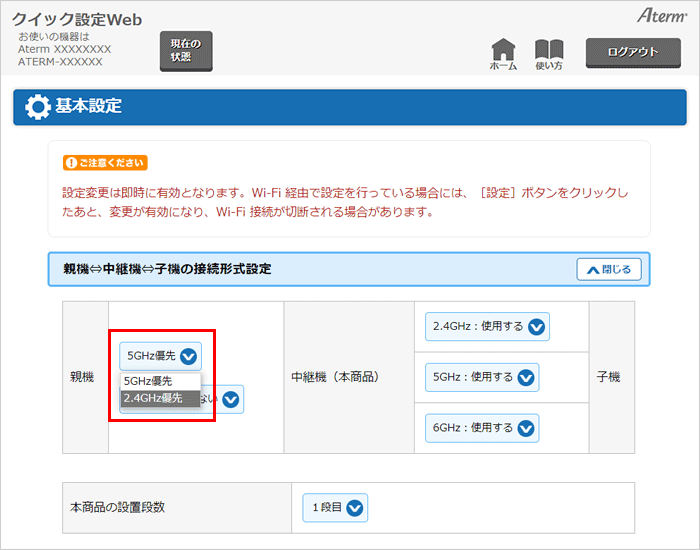This screenshot has width=700, height=550.
Task: Select 2.4GHz優先 from the open list
Action: tap(153, 398)
